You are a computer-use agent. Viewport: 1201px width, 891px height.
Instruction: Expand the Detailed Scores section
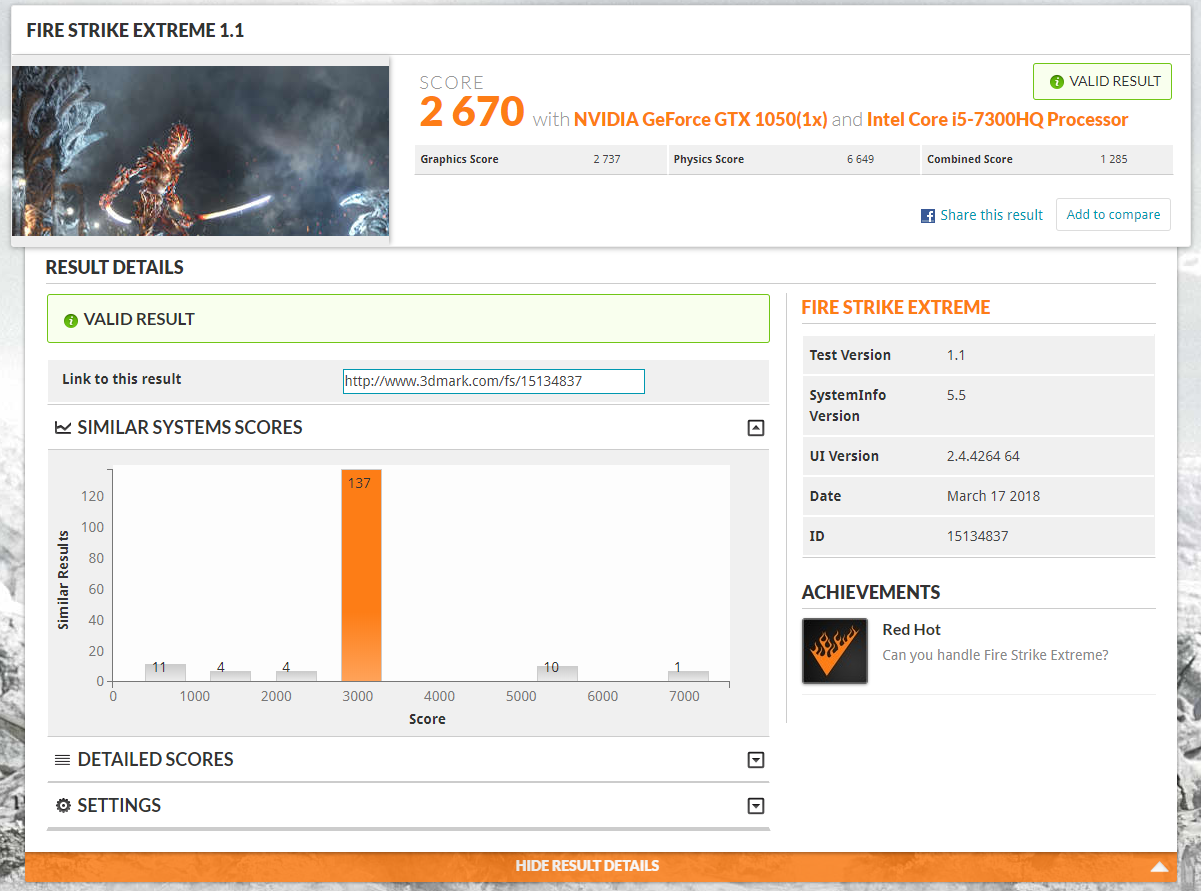[x=756, y=760]
